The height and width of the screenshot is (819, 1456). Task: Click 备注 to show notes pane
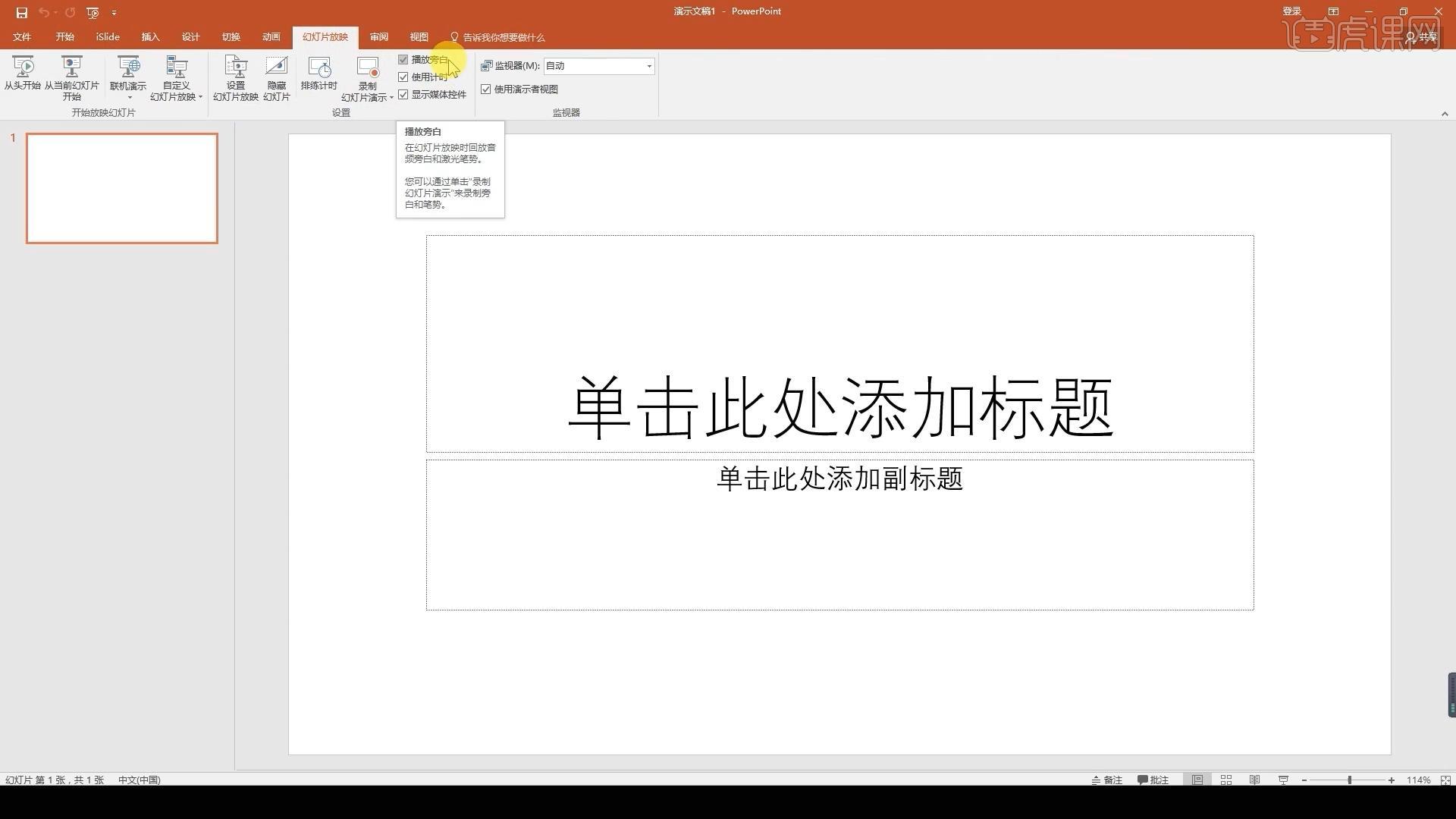1109,780
